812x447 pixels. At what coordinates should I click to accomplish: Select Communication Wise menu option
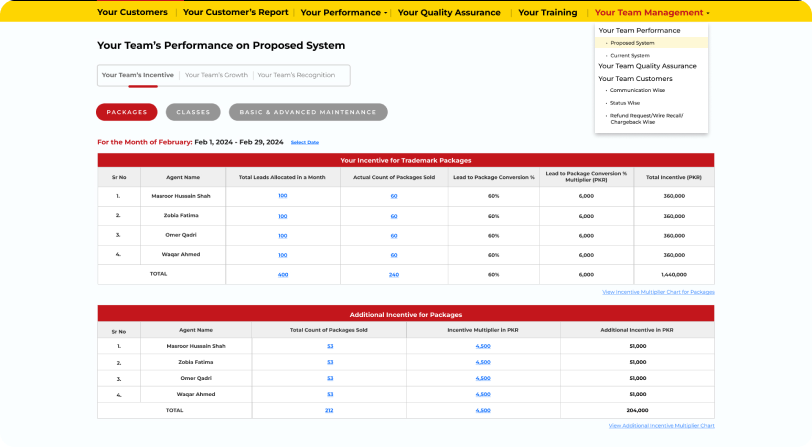coord(637,90)
